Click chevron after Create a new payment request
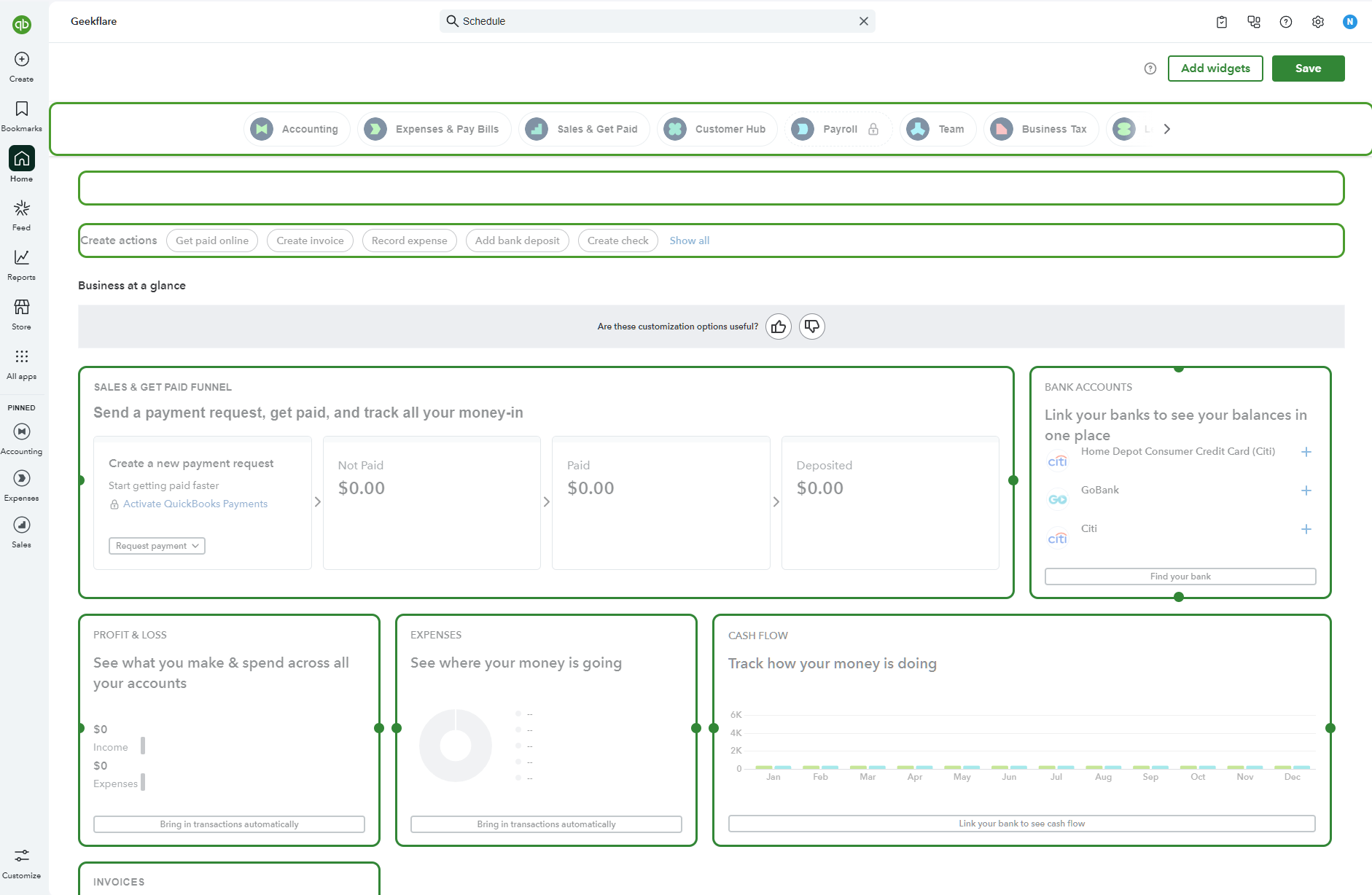 (x=317, y=502)
